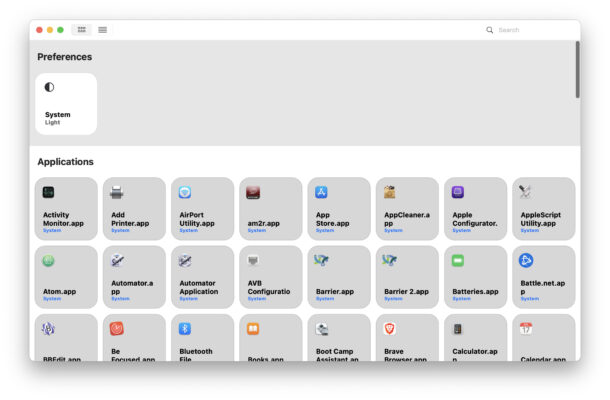Viewport: 610px width, 400px height.
Task: Click System label under Automator app
Action: pos(120,298)
